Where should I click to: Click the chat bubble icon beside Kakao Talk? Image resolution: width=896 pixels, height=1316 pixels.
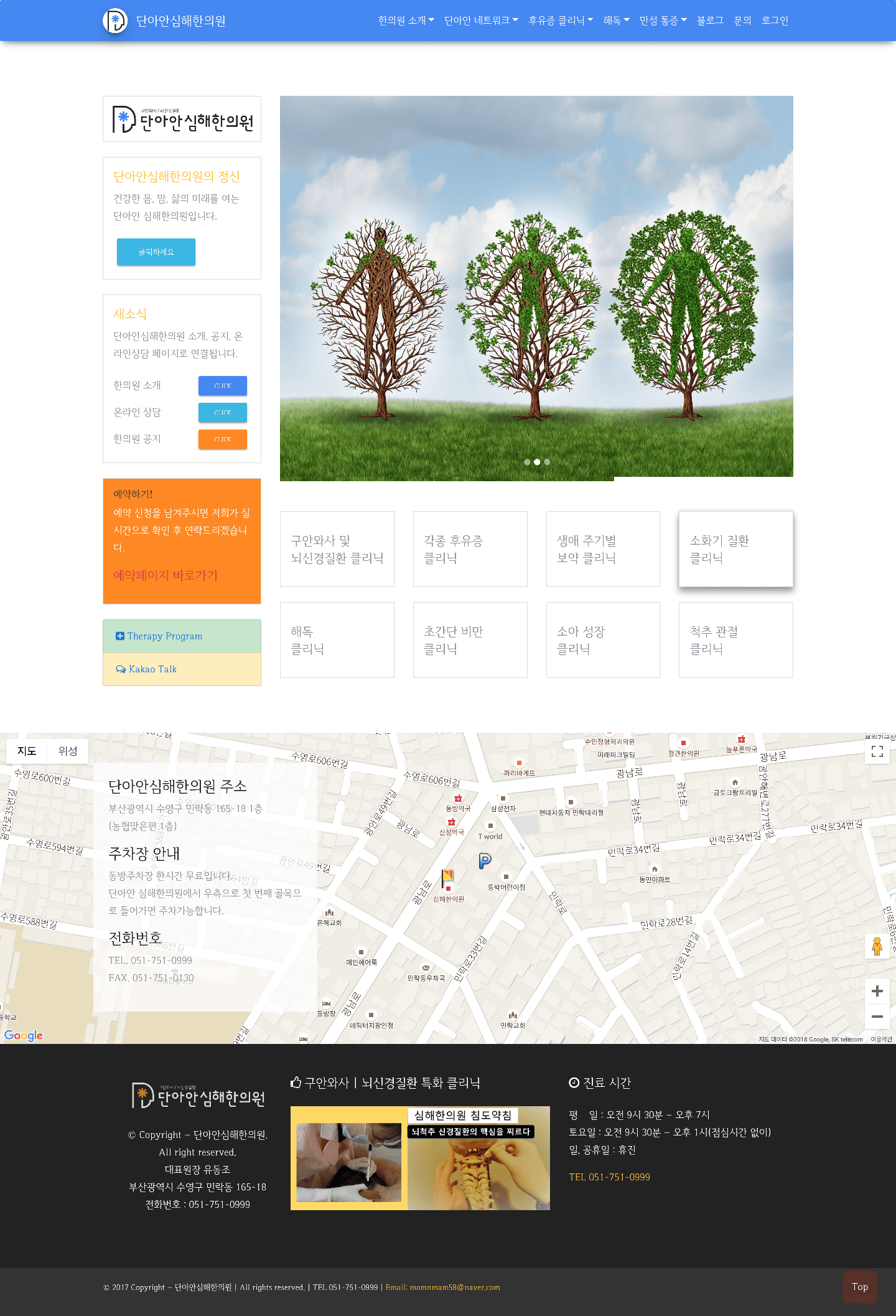coord(121,669)
